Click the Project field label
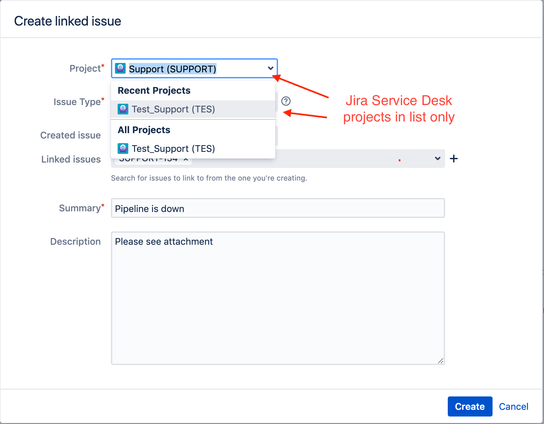 (x=85, y=68)
